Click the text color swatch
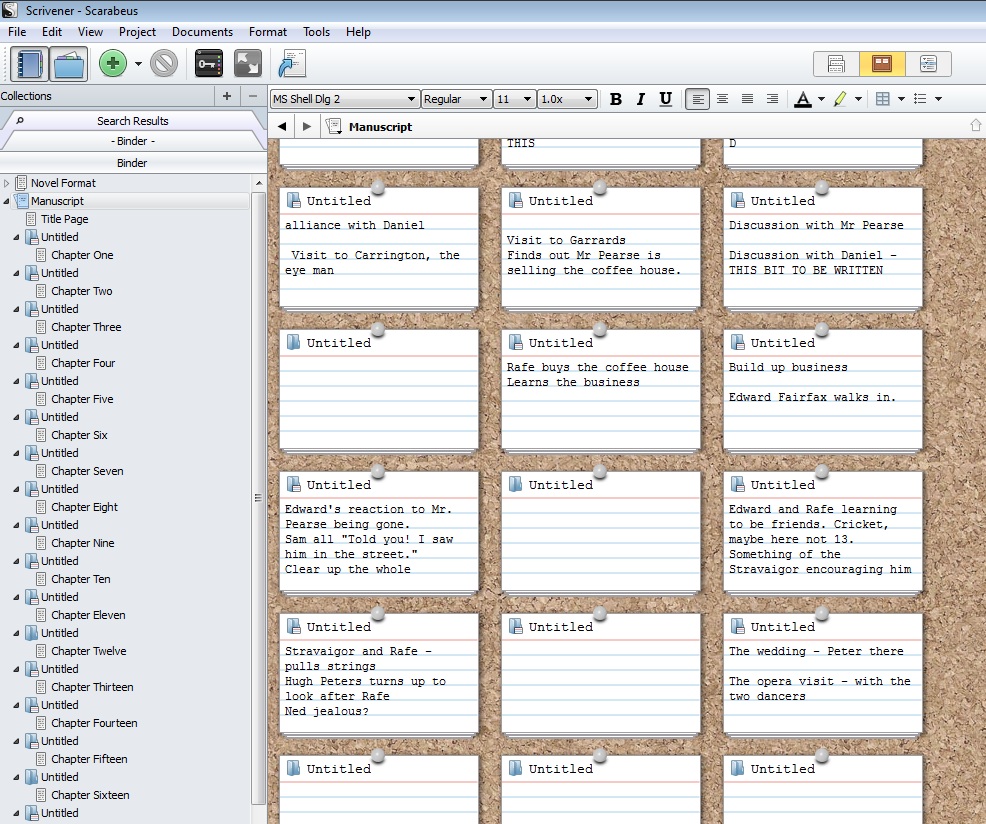986x824 pixels. 802,99
